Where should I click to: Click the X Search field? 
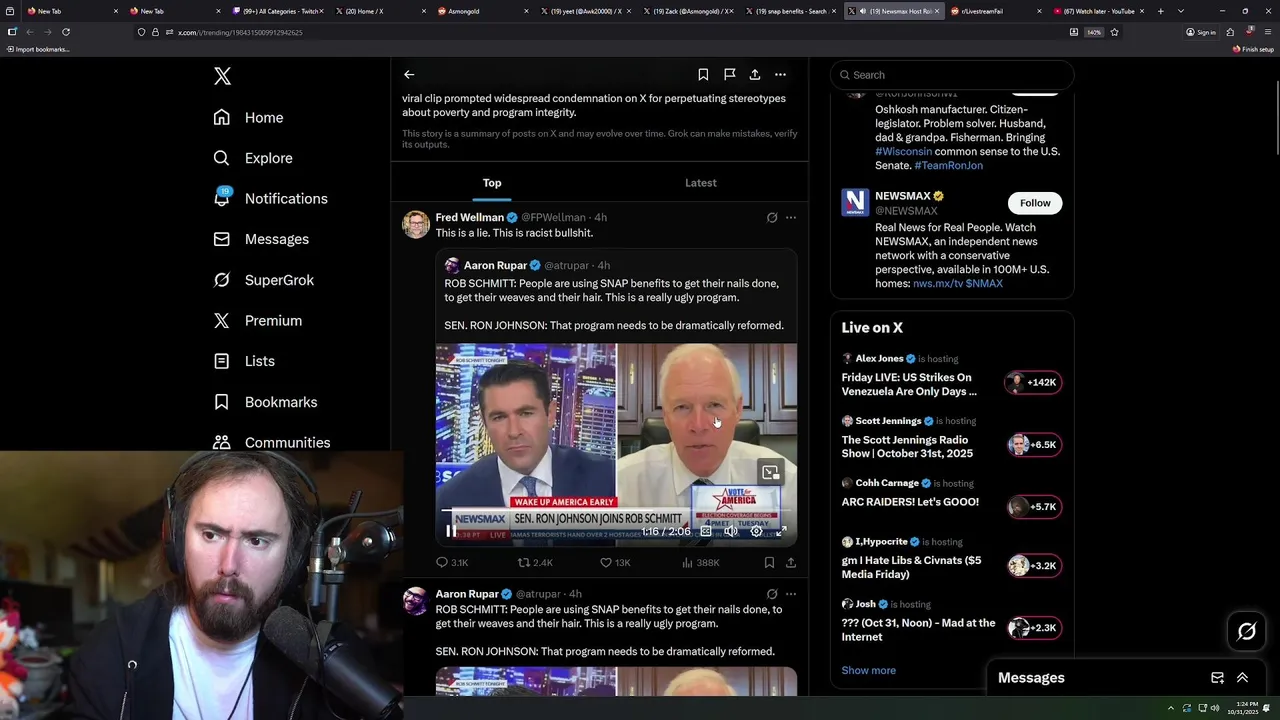point(951,75)
